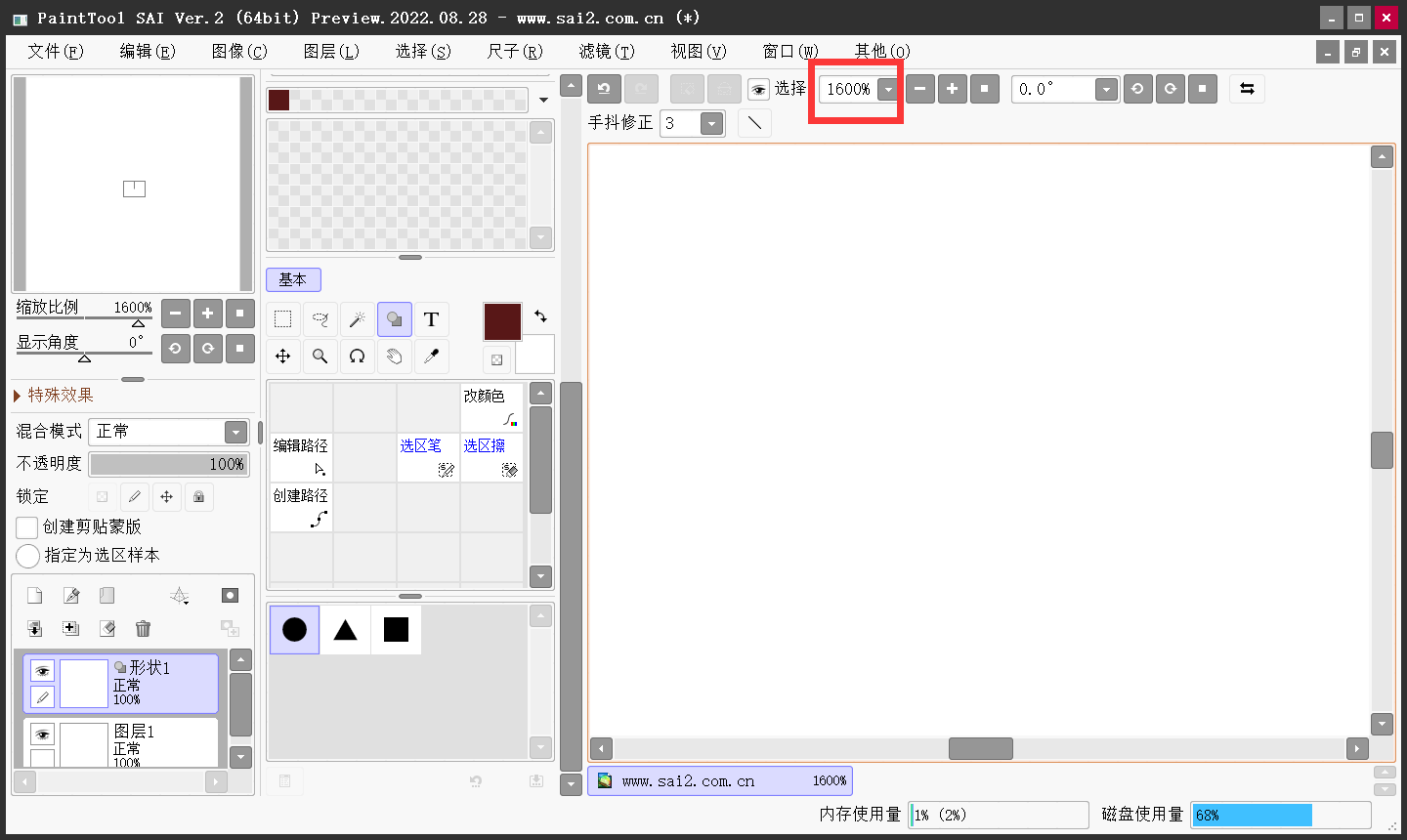1407x840 pixels.
Task: Click the www.sai2.com.cn document tab
Action: click(x=719, y=780)
